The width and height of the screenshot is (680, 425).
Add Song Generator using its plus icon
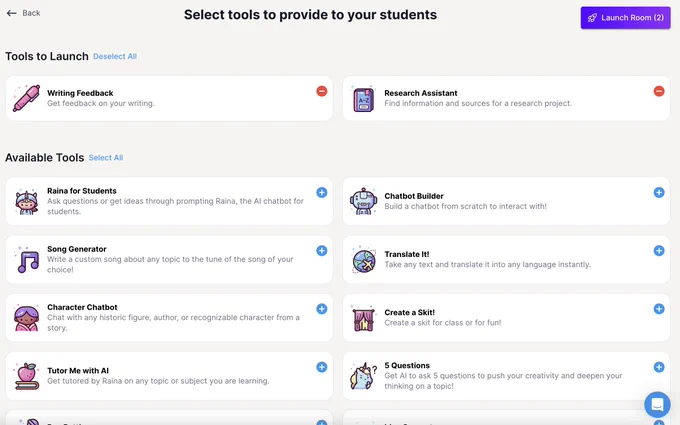pyautogui.click(x=321, y=251)
